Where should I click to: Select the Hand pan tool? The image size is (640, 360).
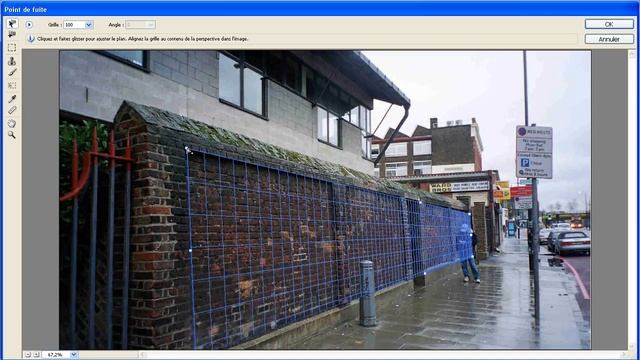12,123
